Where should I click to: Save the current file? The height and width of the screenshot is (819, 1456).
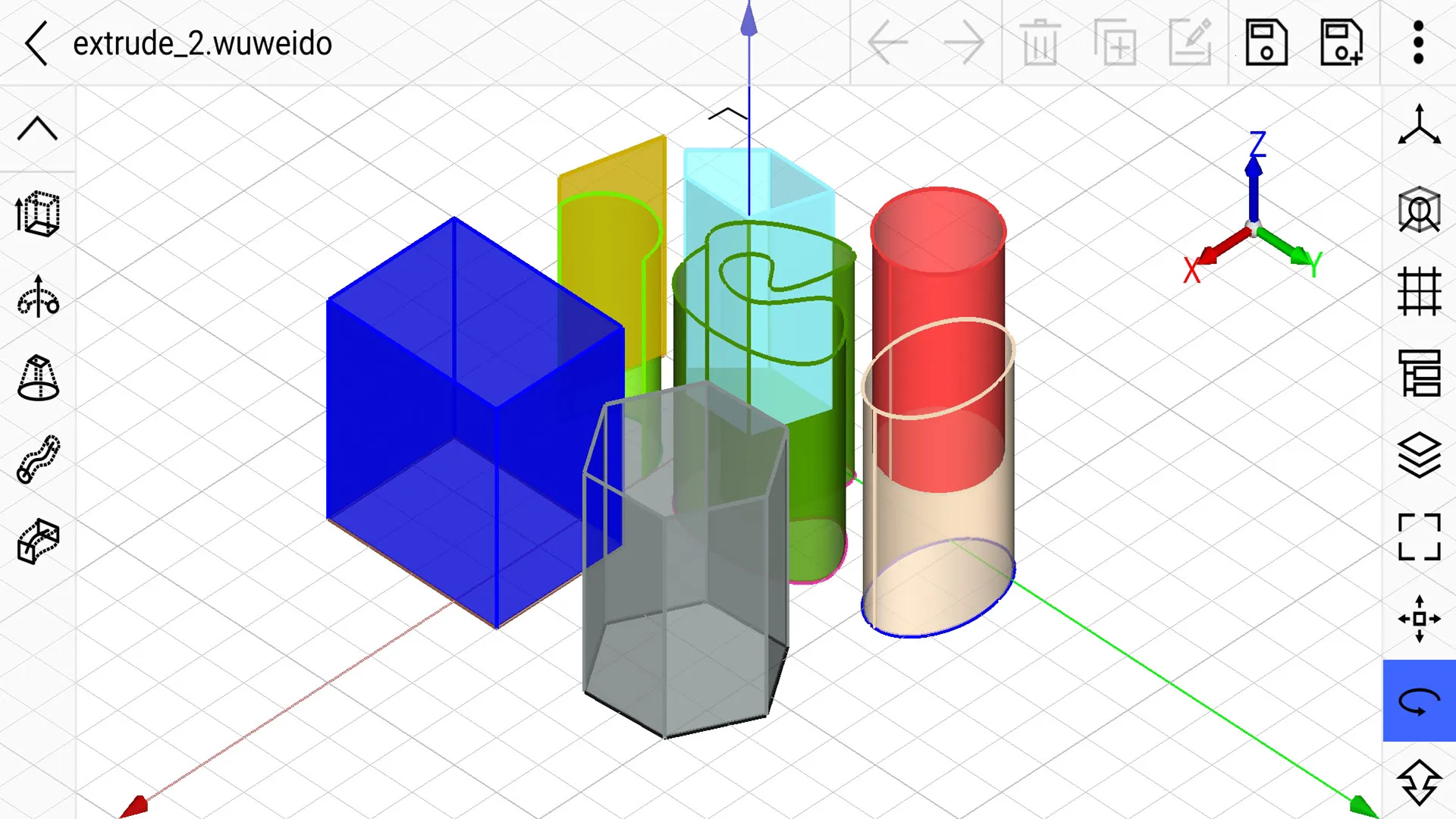[1266, 43]
